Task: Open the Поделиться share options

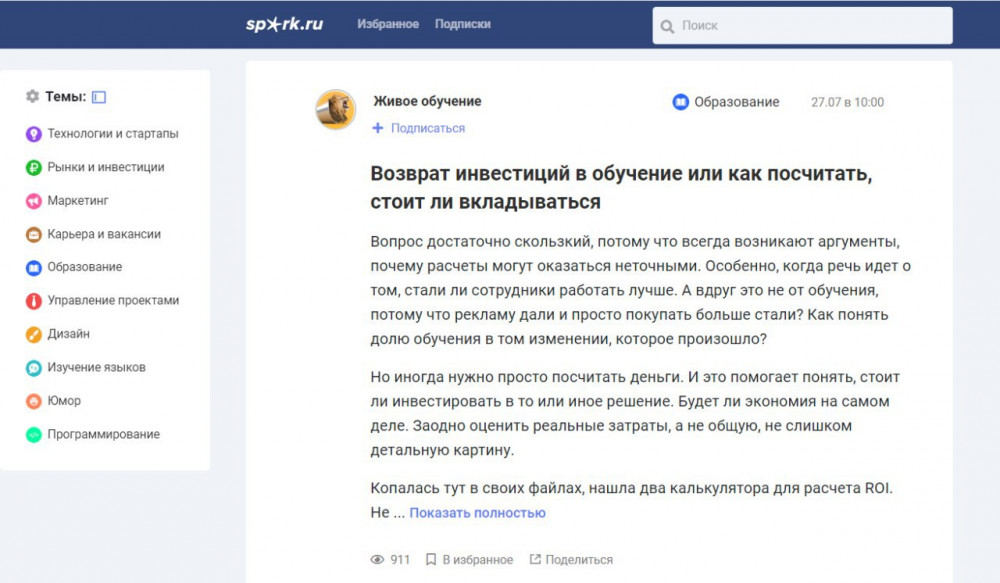Action: (571, 560)
